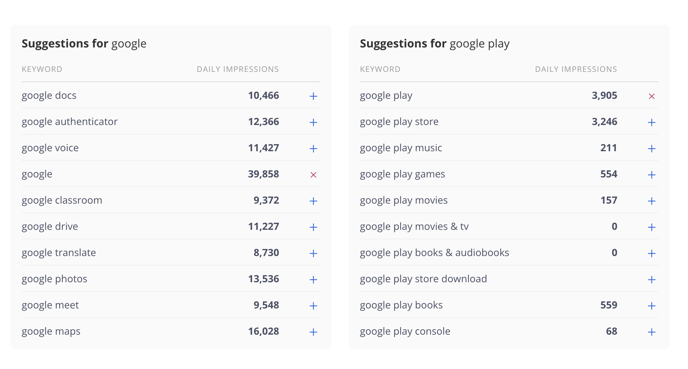
Task: Add google docs keyword with plus icon
Action: [x=313, y=96]
